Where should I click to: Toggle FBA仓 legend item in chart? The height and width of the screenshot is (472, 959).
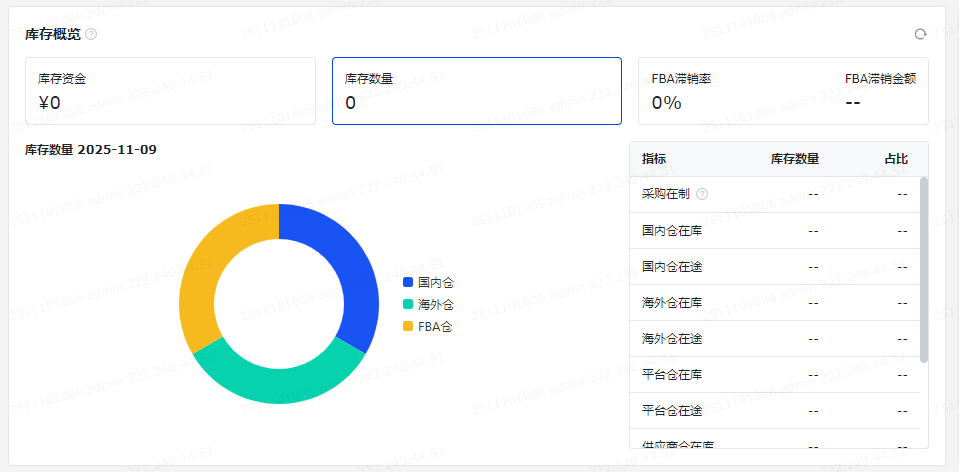(x=427, y=326)
